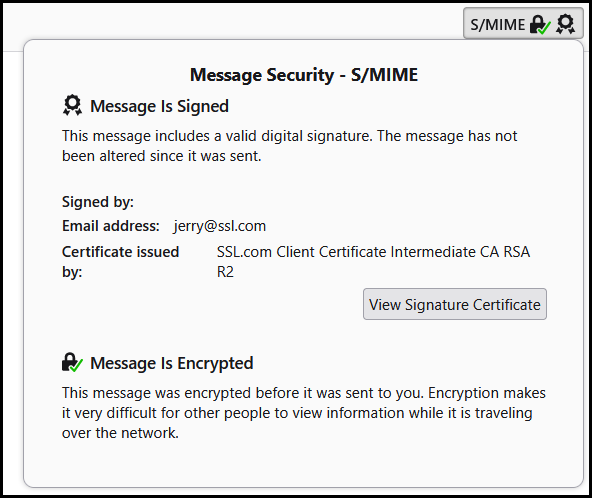Click the Signed by label

click(98, 202)
